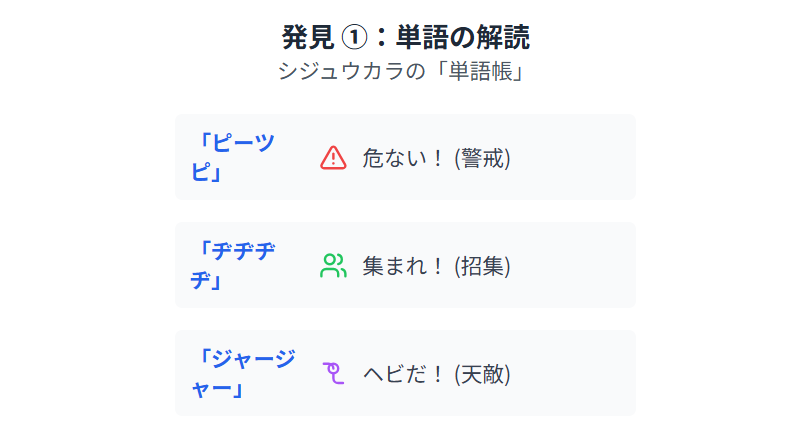Click the (警戒) parenthetical note
This screenshot has width=798, height=444.
point(483,158)
